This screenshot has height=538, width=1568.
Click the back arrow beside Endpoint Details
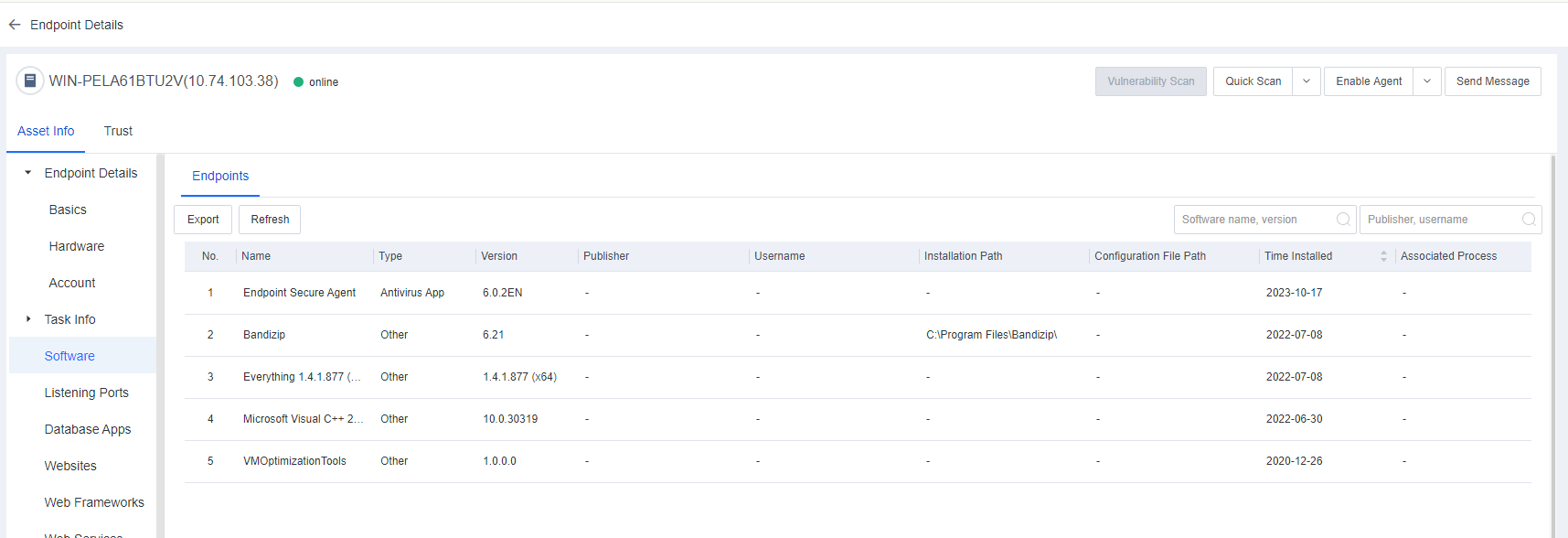(x=15, y=25)
